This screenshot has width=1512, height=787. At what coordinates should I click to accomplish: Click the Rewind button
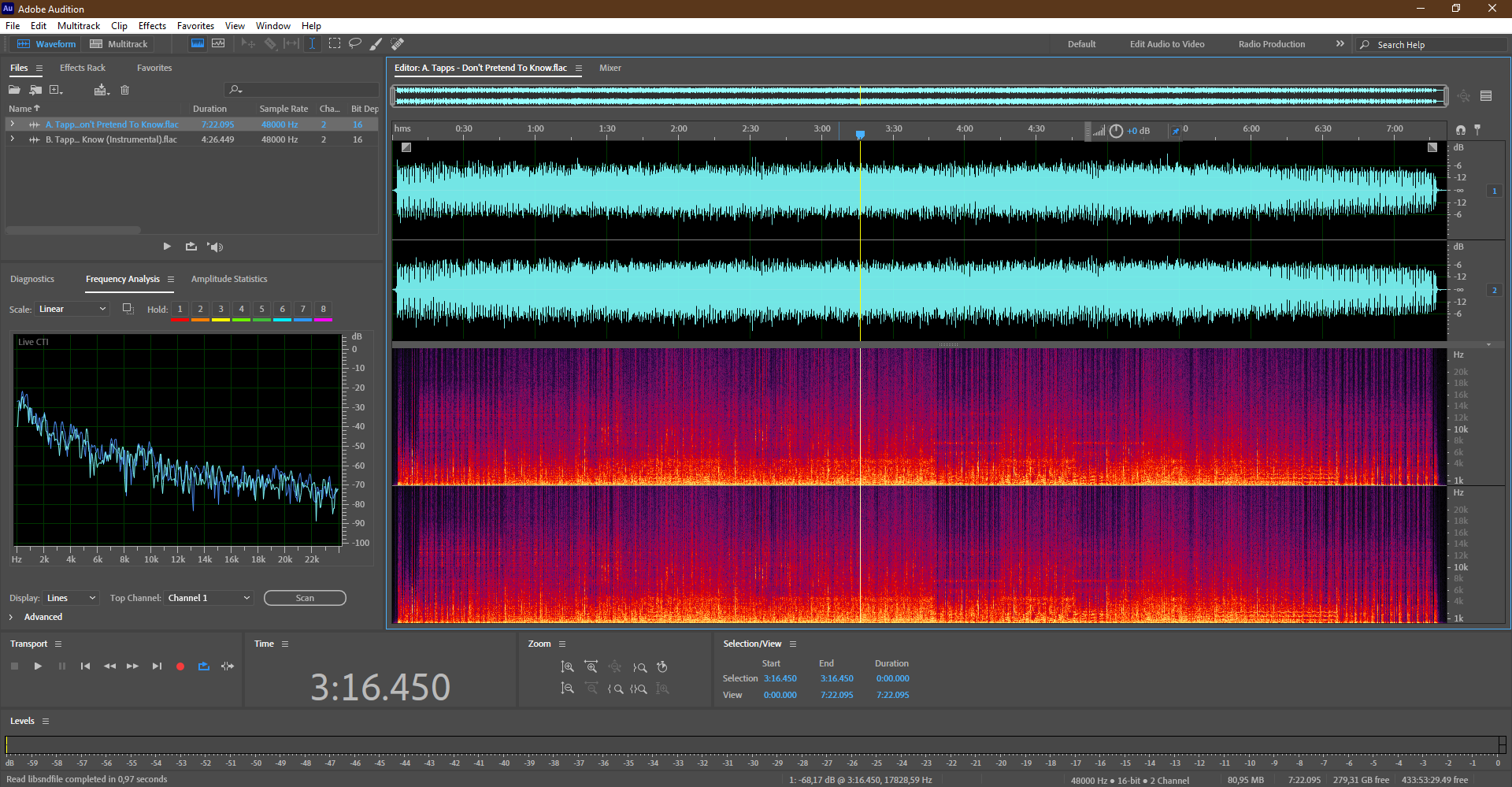pos(109,666)
